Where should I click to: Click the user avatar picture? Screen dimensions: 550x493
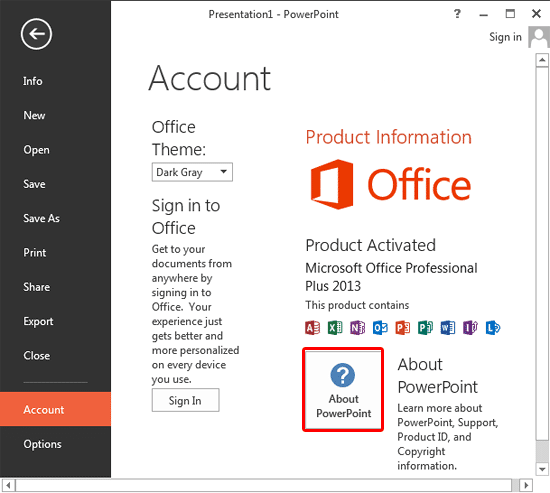pos(539,37)
